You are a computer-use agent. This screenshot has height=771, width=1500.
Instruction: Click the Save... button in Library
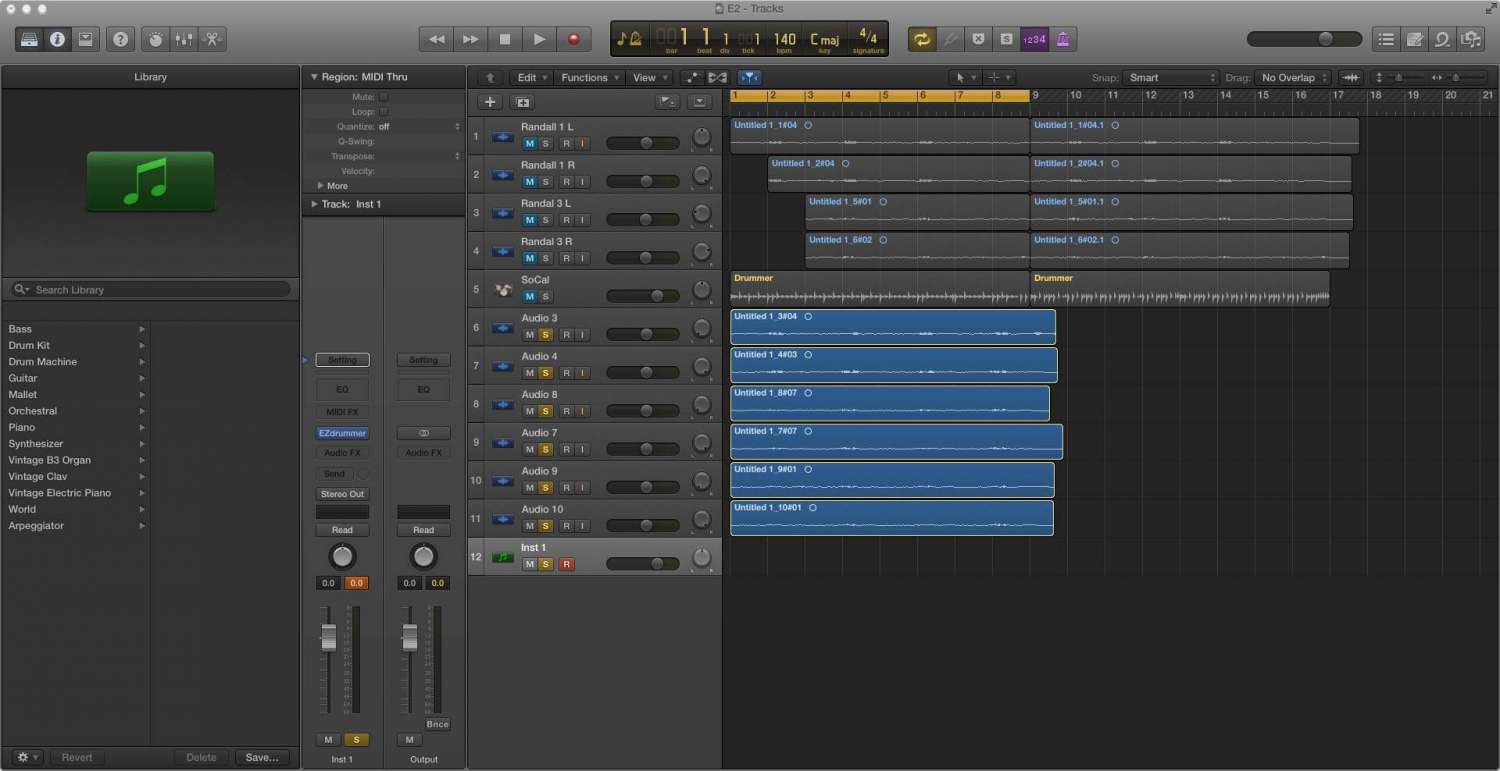(262, 757)
